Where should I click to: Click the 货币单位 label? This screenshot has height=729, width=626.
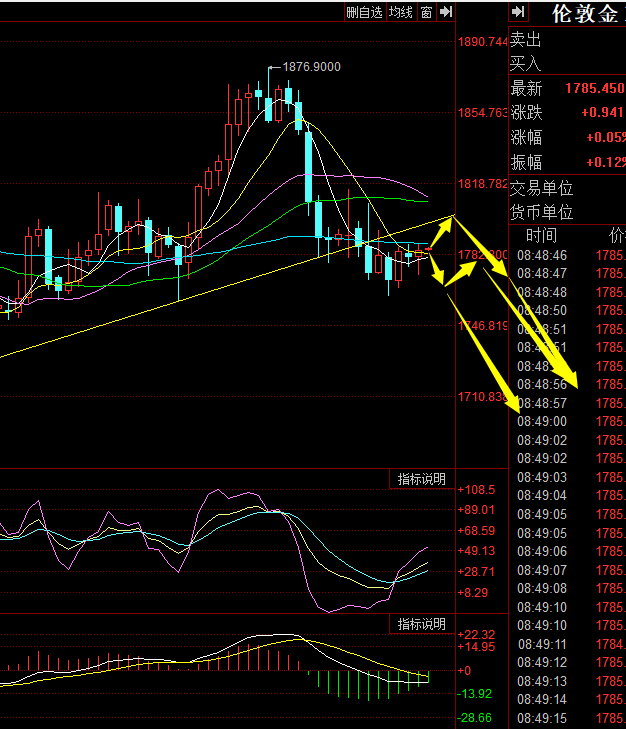[541, 212]
